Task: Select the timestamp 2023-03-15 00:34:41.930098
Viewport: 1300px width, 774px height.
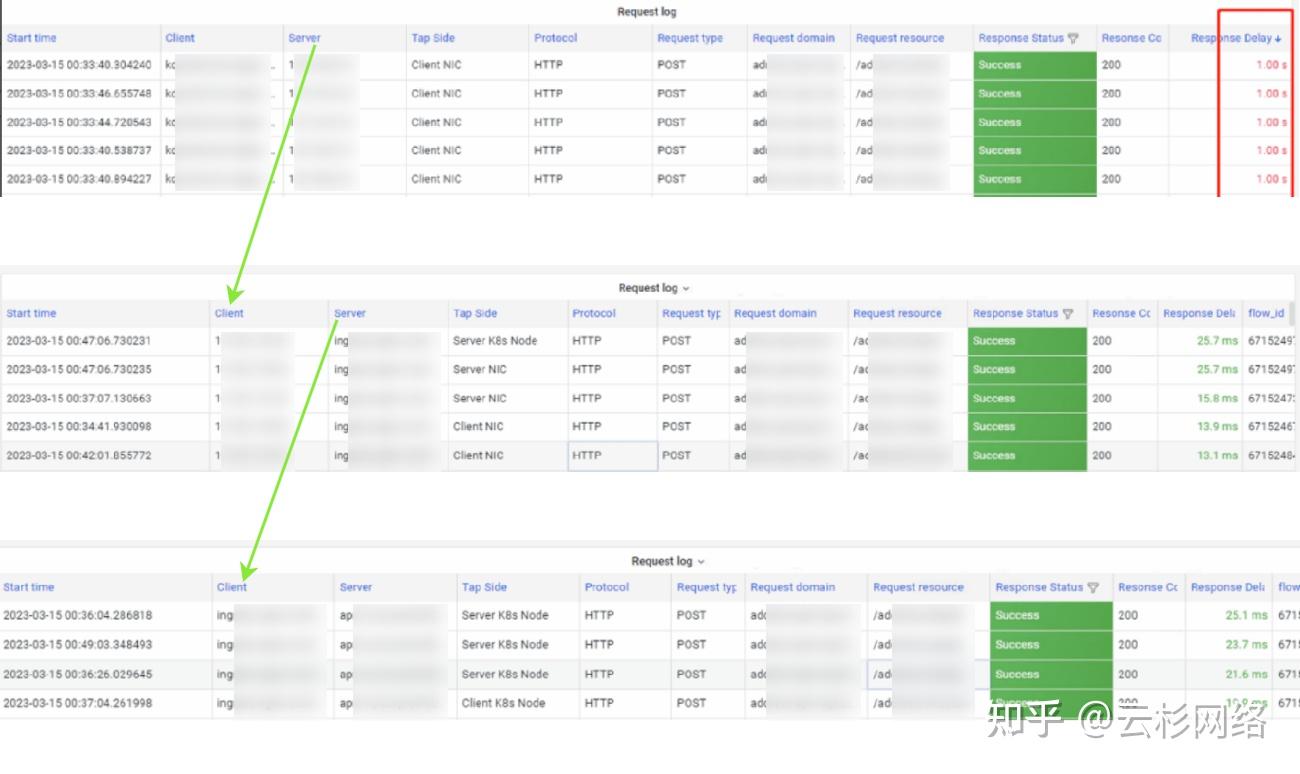Action: click(79, 426)
